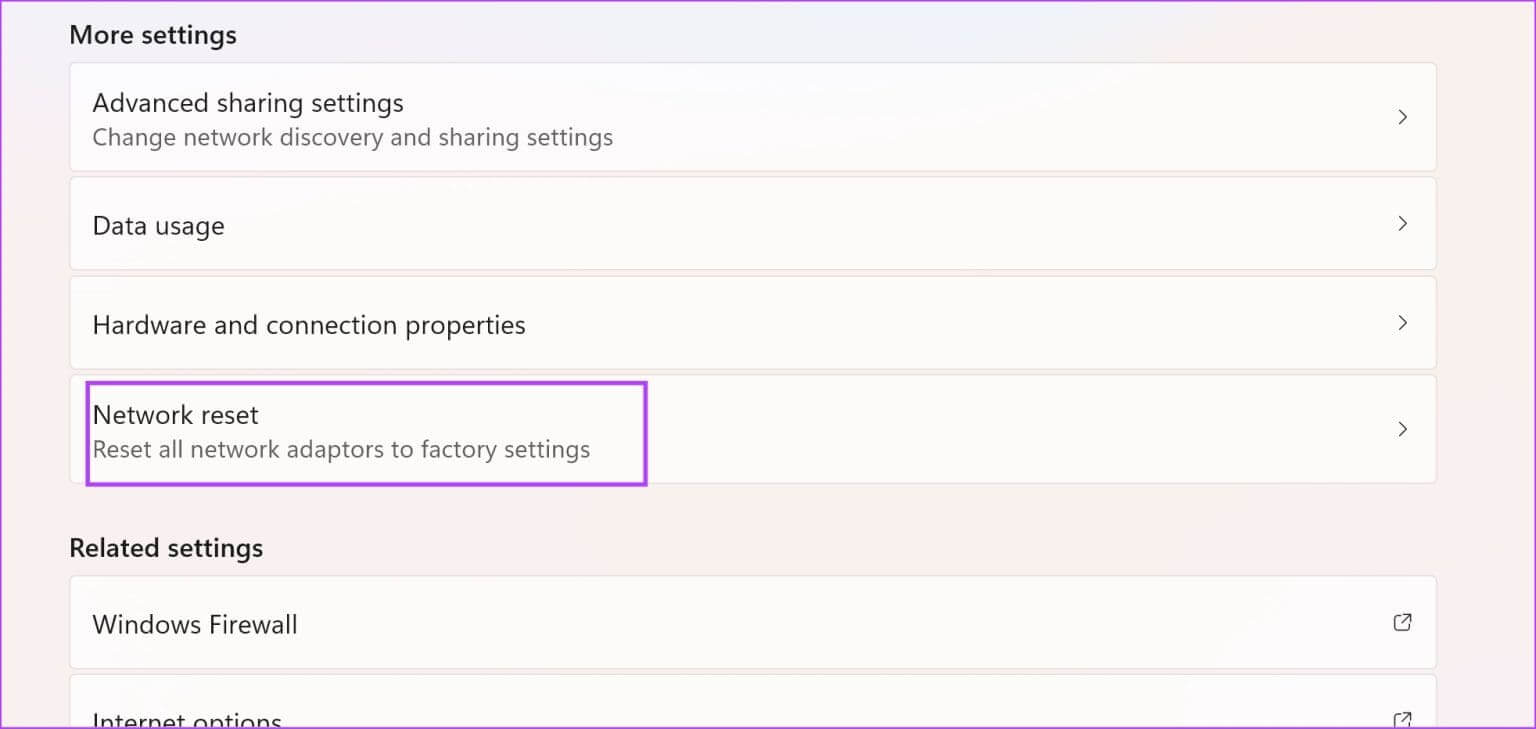Open Hardware and connection properties label
The width and height of the screenshot is (1536, 729).
pyautogui.click(x=309, y=325)
